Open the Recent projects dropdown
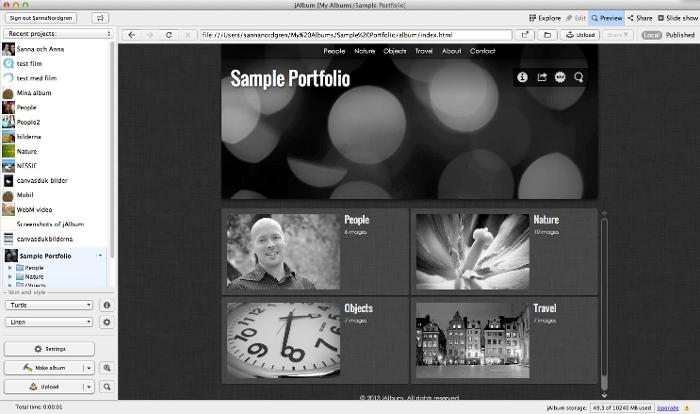 pyautogui.click(x=58, y=34)
